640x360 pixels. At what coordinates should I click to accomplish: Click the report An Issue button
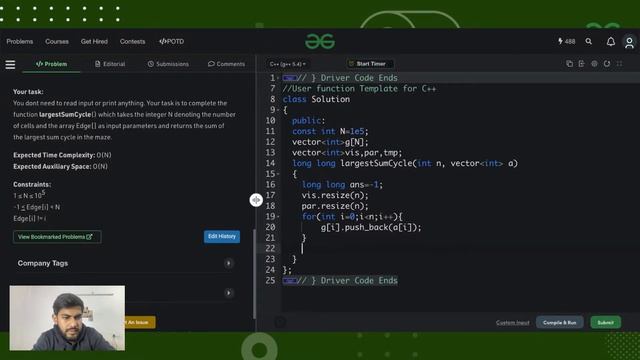pos(139,322)
